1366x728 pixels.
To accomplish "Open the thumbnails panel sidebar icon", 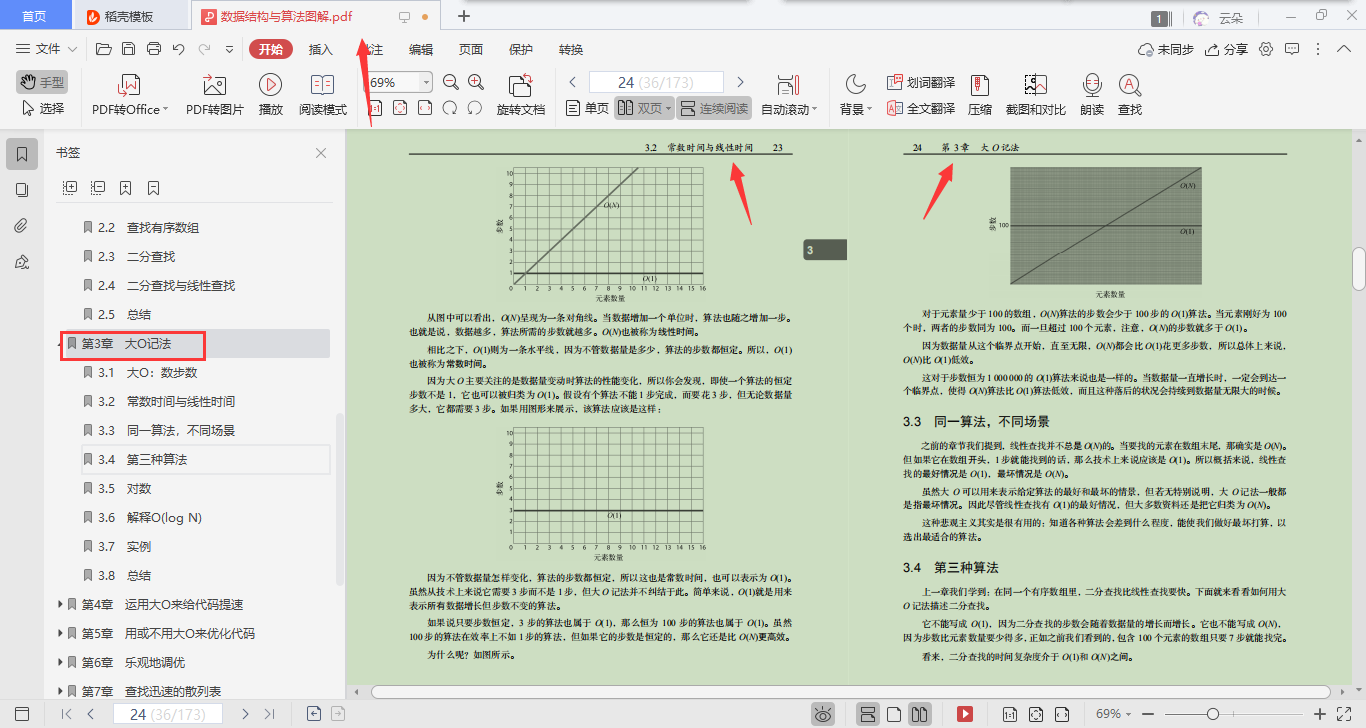I will 22,190.
